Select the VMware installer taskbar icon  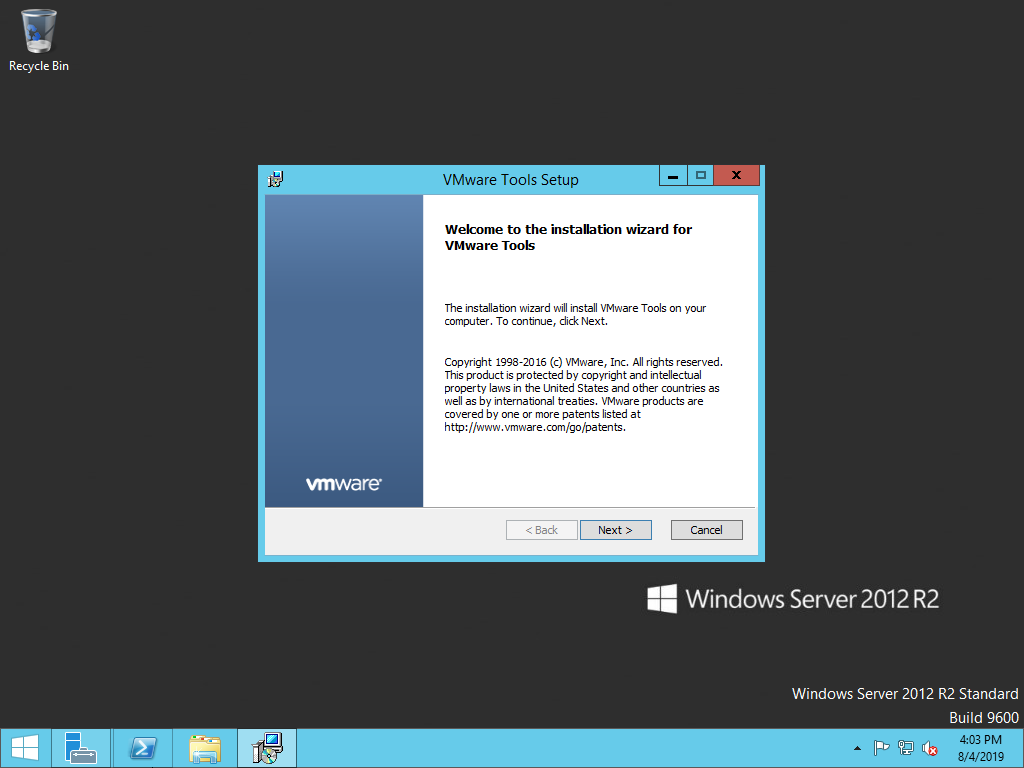tap(267, 748)
